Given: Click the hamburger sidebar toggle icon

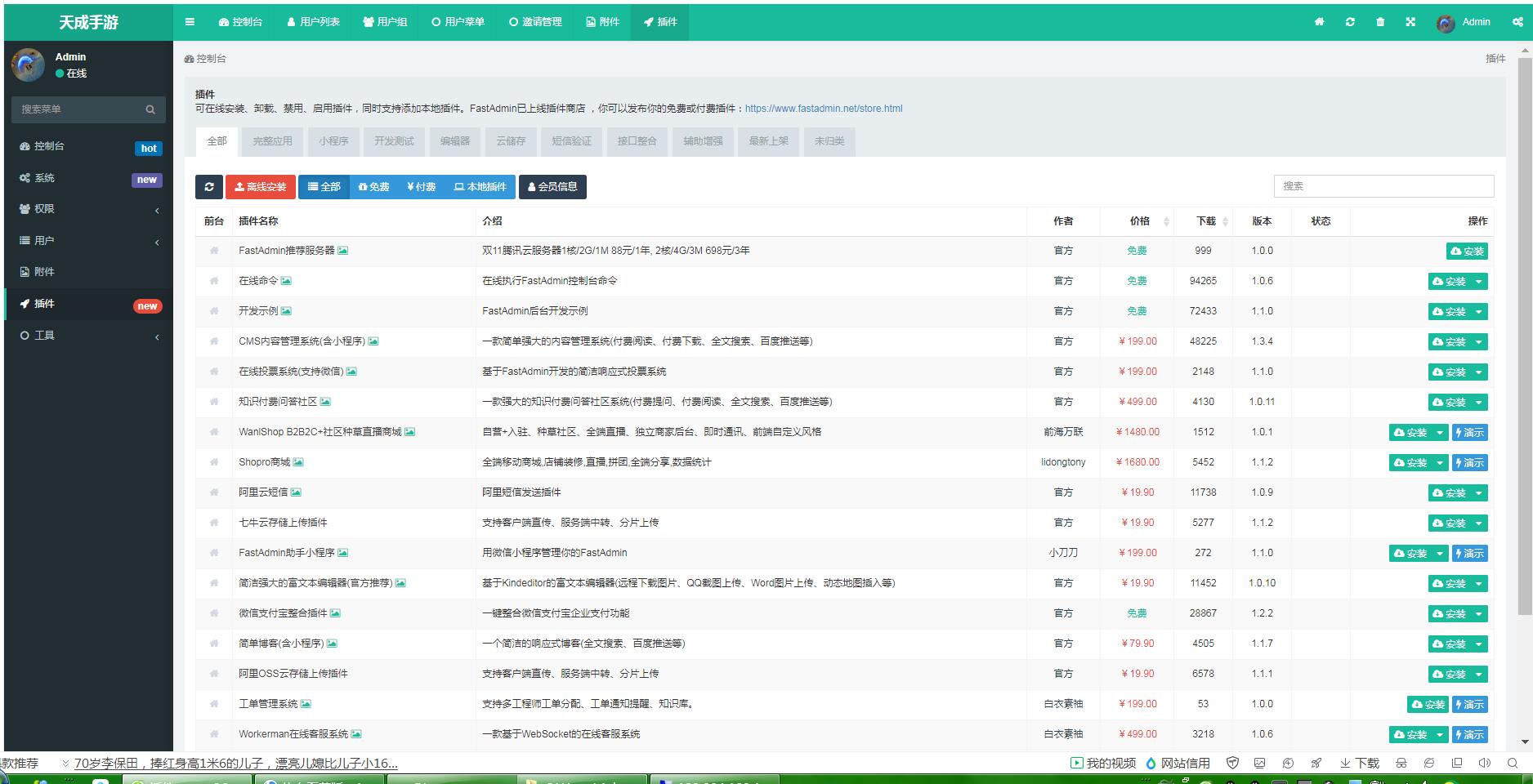Looking at the screenshot, I should tap(190, 22).
